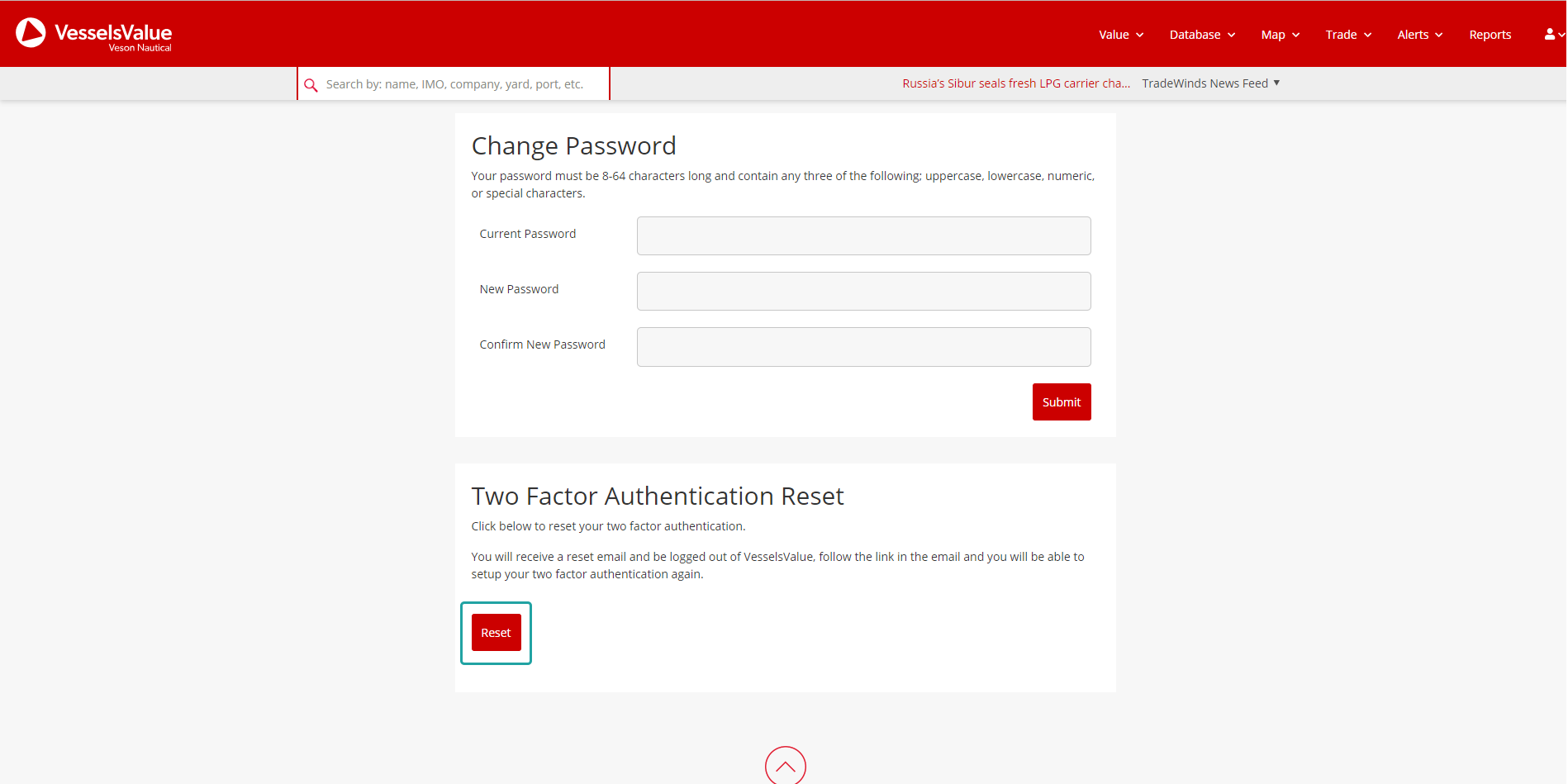Screen dimensions: 1568x784
Task: Click the New Password input field
Action: click(x=863, y=291)
